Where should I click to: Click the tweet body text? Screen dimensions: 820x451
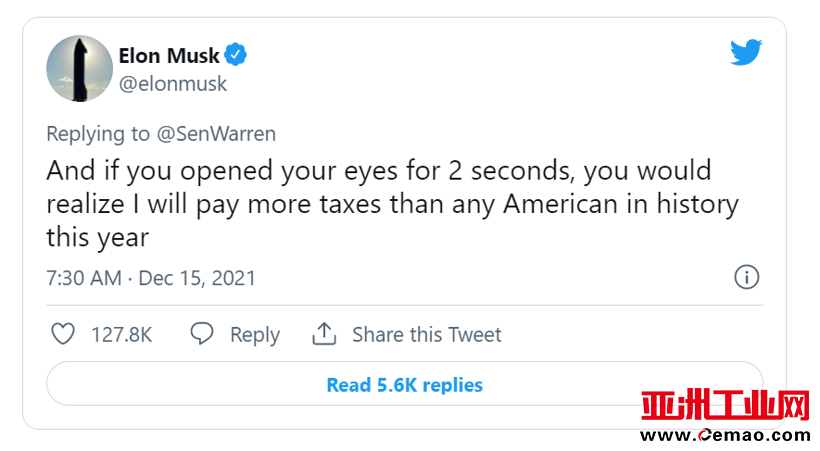(392, 204)
